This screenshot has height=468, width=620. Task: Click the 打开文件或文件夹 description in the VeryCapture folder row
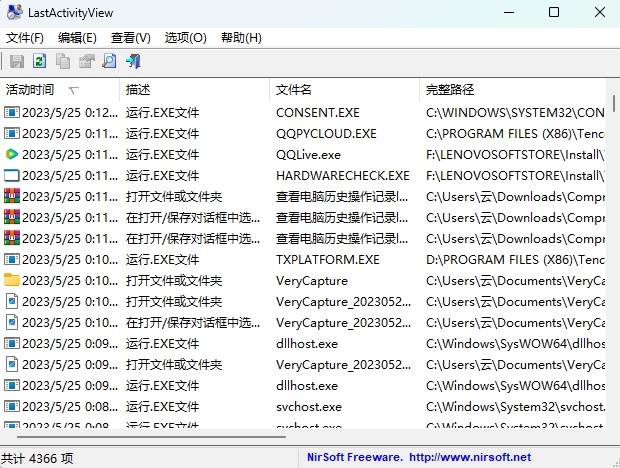pyautogui.click(x=174, y=281)
